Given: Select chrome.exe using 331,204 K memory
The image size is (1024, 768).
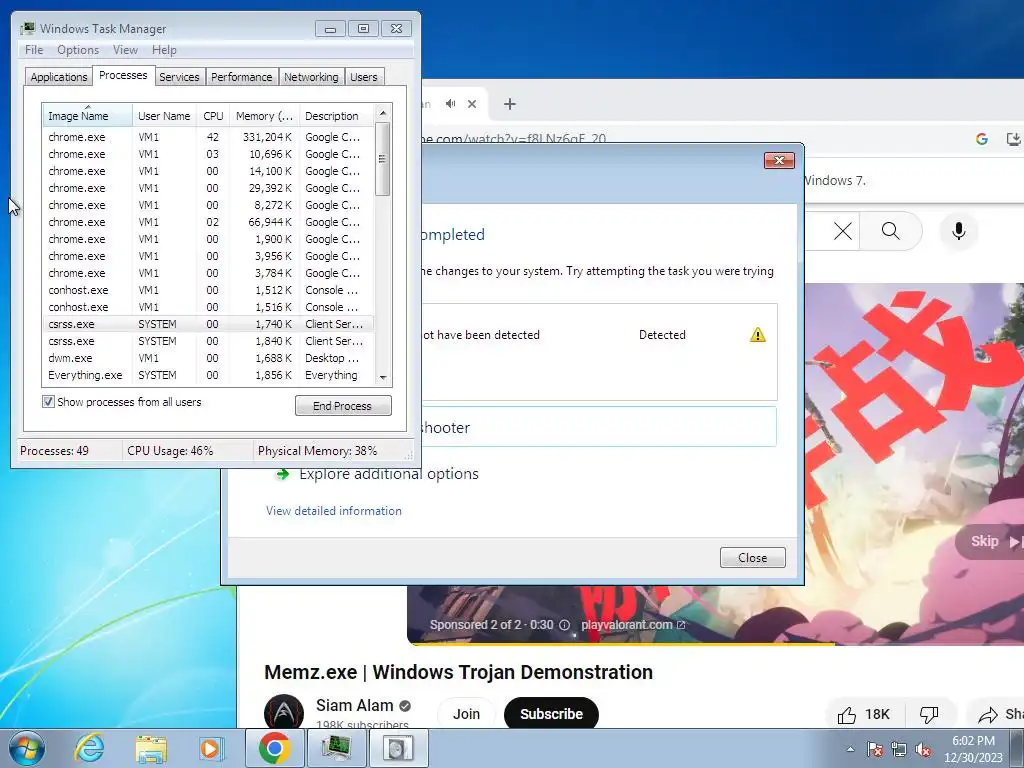Looking at the screenshot, I should 208,137.
